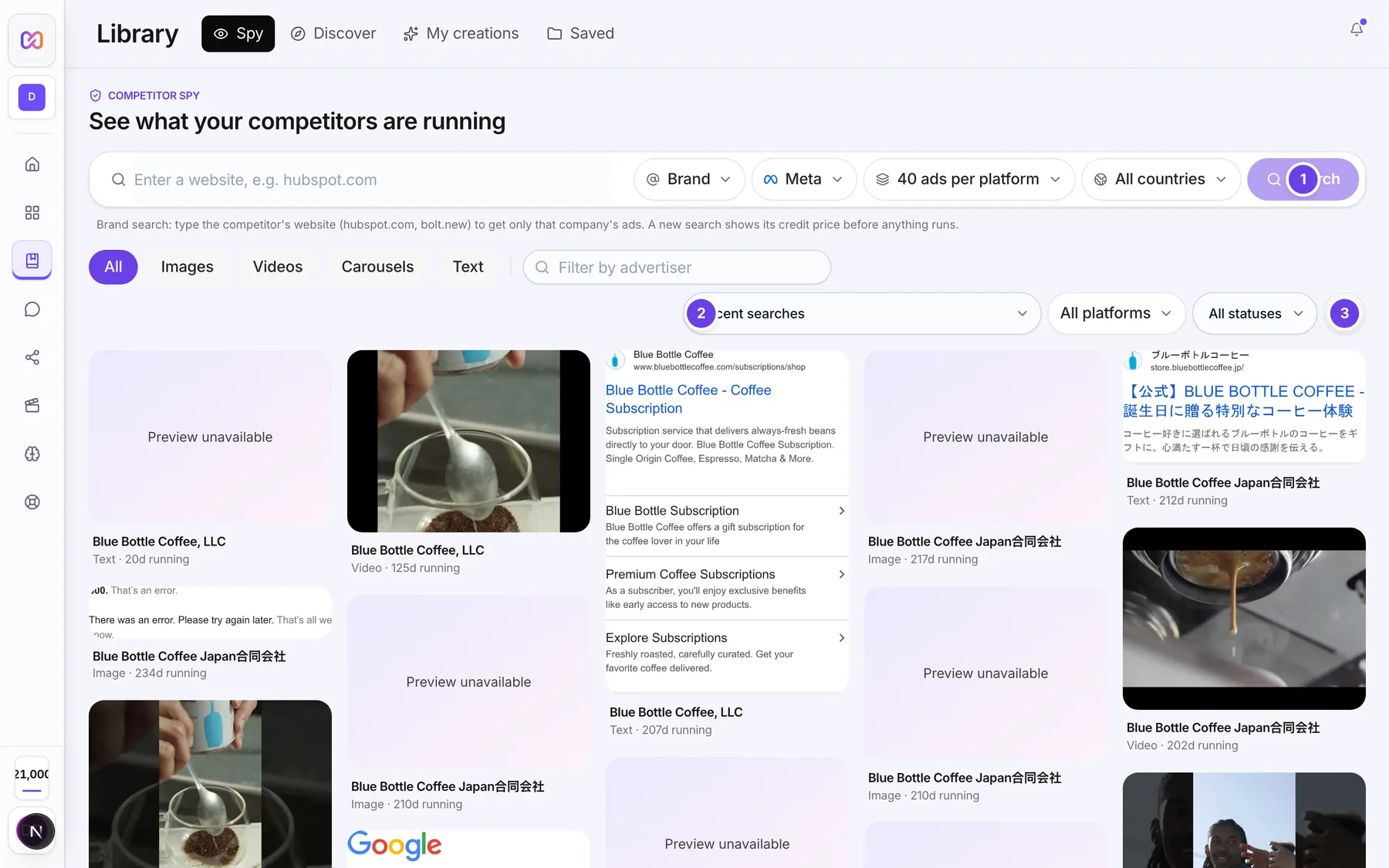This screenshot has width=1389, height=868.
Task: Click the share nodes sidebar icon
Action: pyautogui.click(x=32, y=357)
